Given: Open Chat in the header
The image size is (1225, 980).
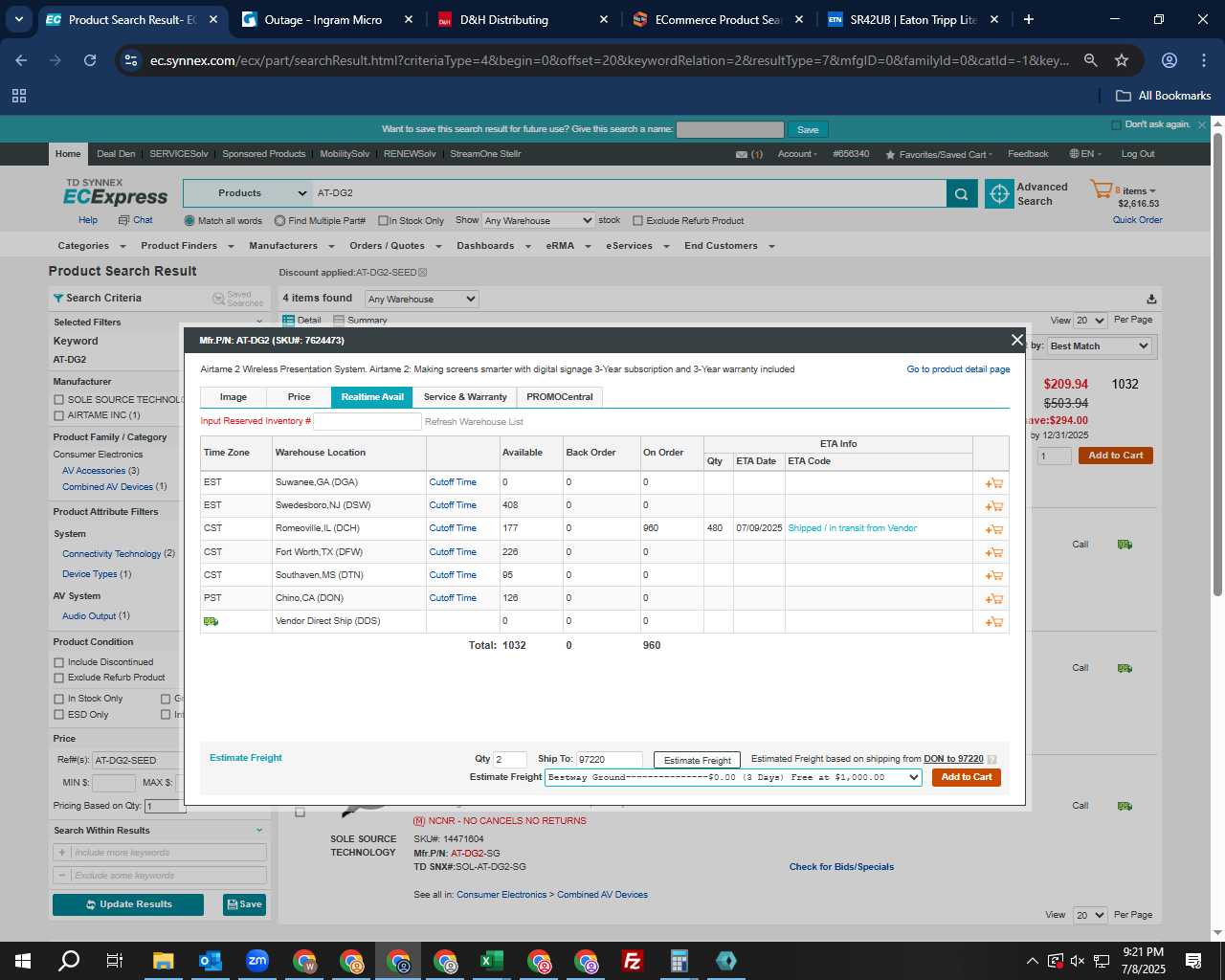Looking at the screenshot, I should coord(136,220).
